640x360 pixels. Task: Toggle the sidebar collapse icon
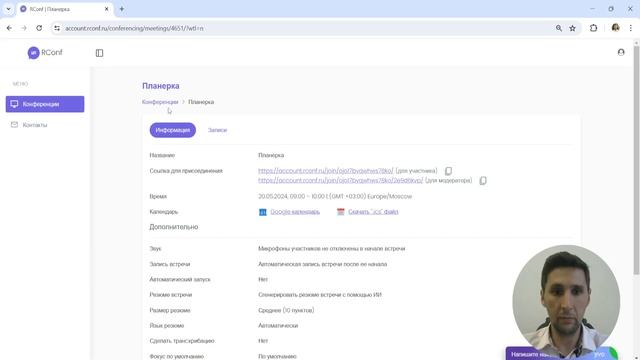(x=99, y=53)
